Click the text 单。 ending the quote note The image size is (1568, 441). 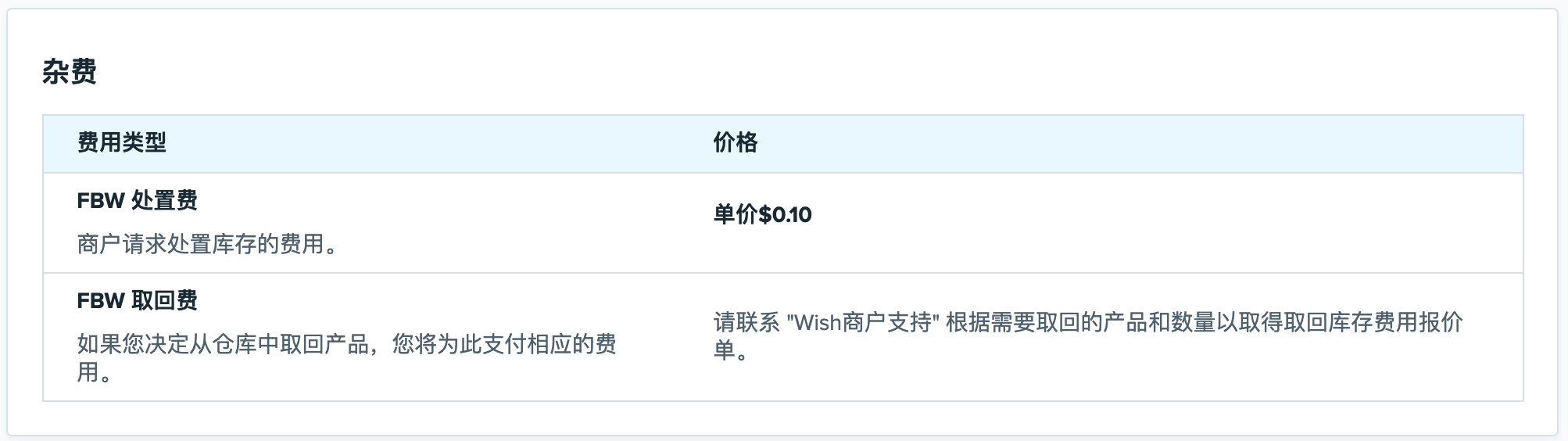(732, 350)
